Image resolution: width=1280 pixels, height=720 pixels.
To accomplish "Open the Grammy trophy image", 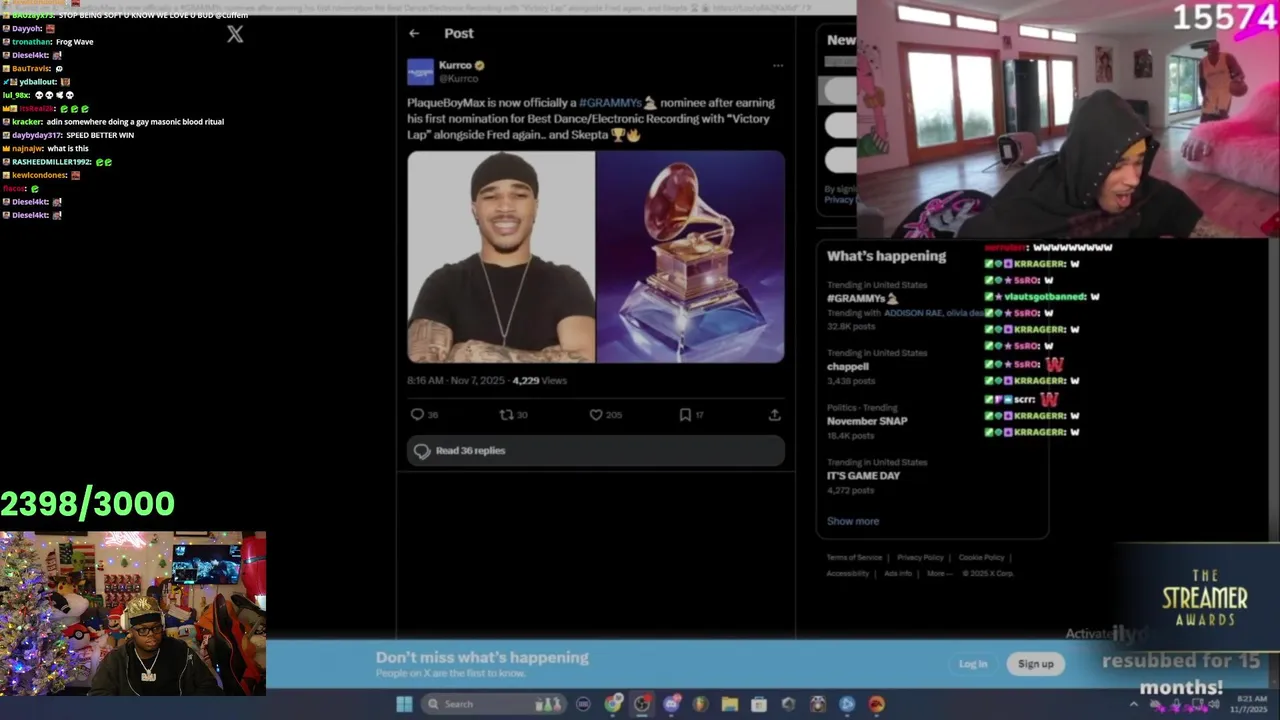I will coord(691,257).
